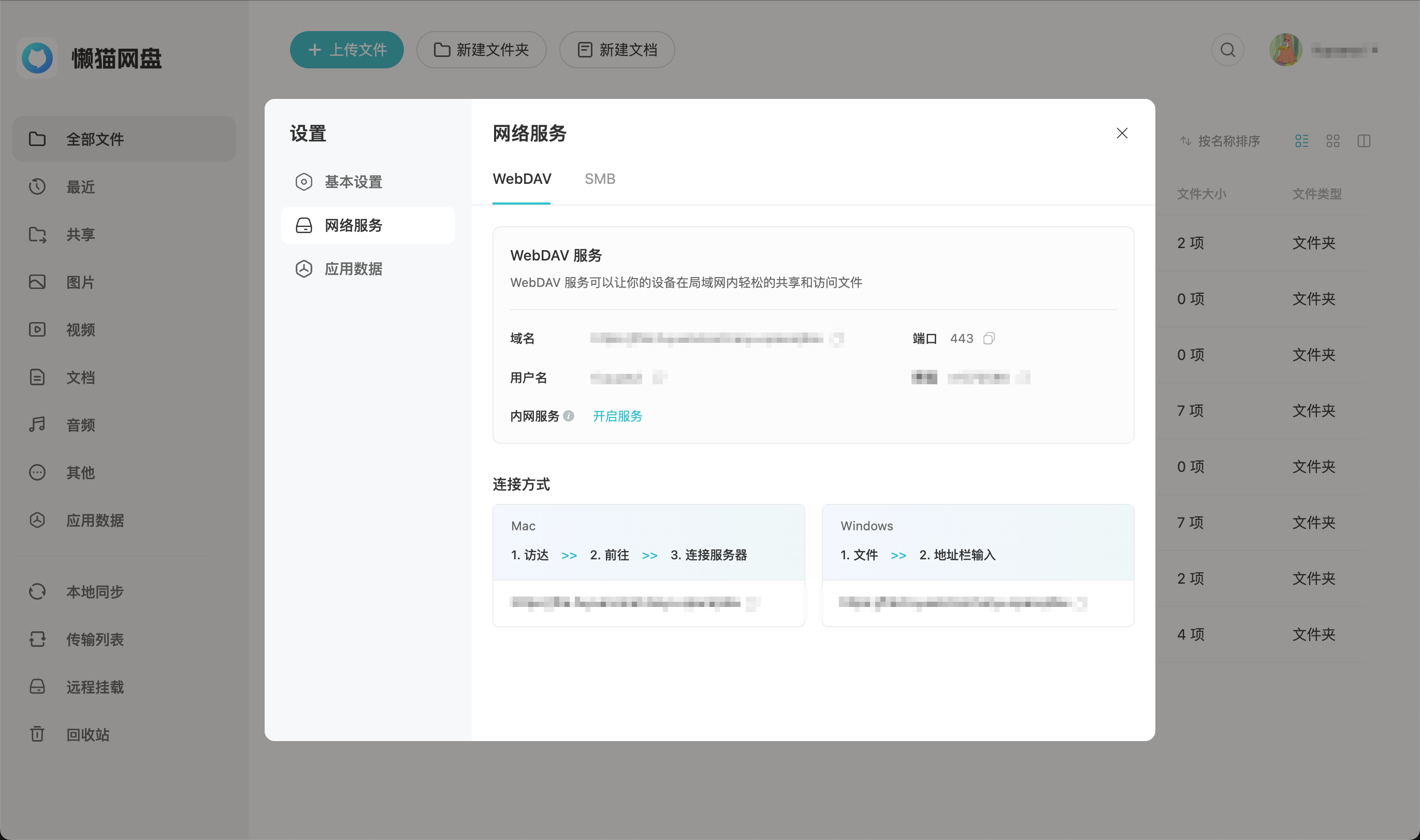Viewport: 1420px width, 840px height.
Task: Open the search icon in the header
Action: (1227, 50)
